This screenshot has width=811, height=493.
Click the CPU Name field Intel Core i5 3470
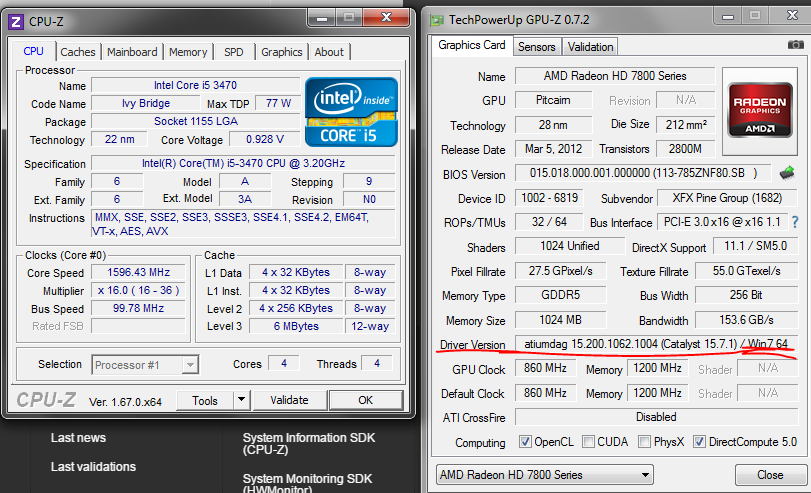coord(196,85)
